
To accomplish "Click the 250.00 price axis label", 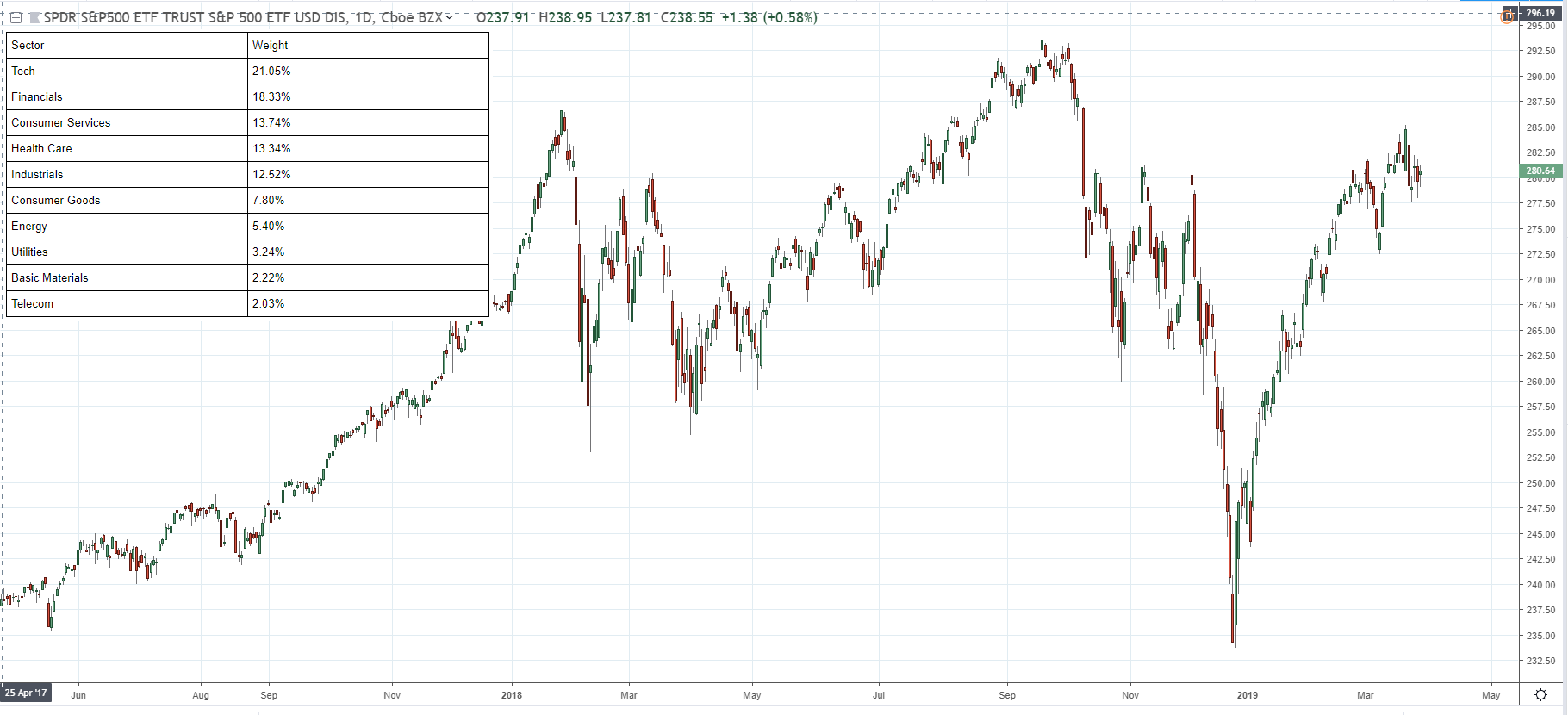I will pyautogui.click(x=1540, y=483).
